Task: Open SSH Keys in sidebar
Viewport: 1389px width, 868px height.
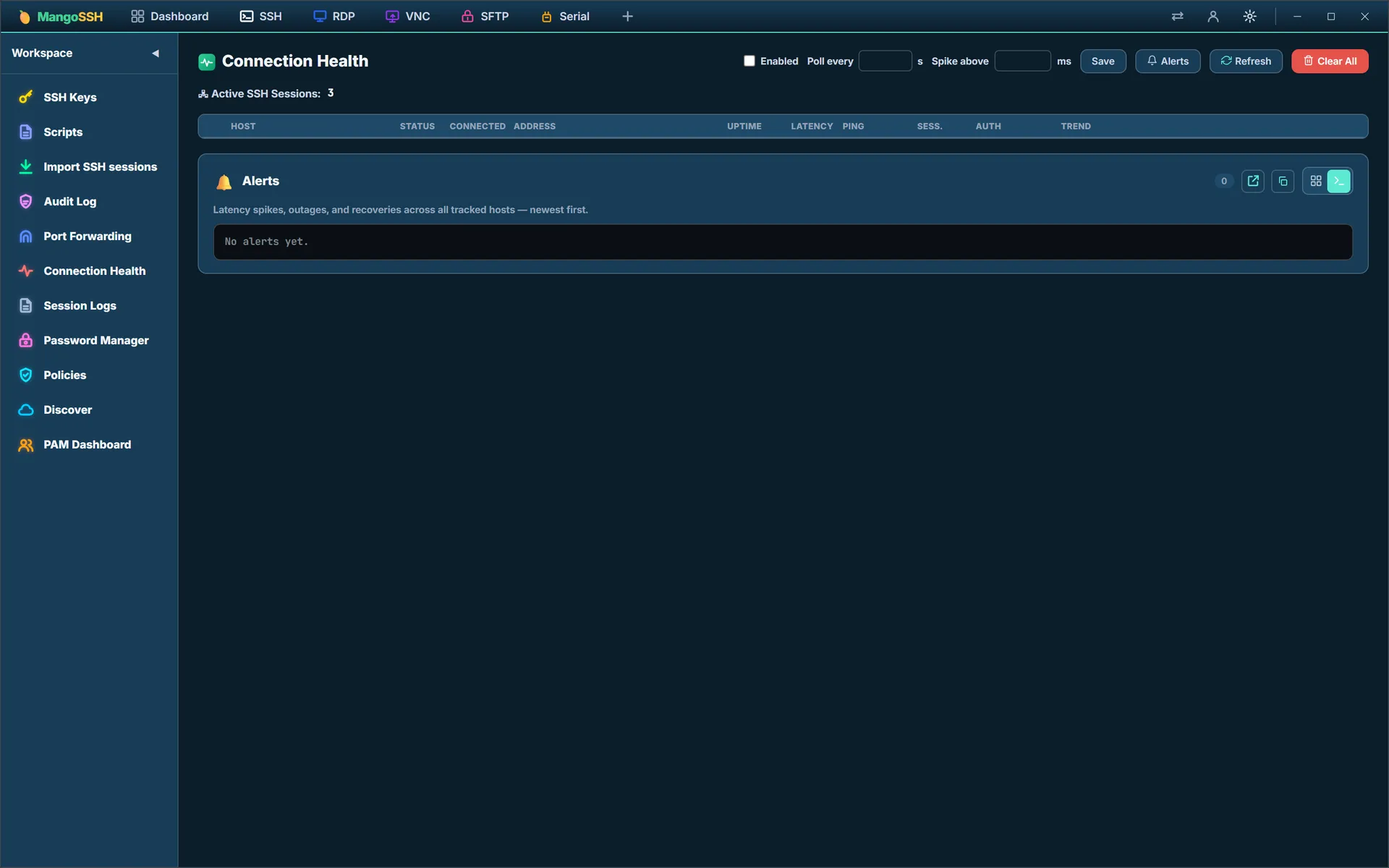Action: point(89,97)
